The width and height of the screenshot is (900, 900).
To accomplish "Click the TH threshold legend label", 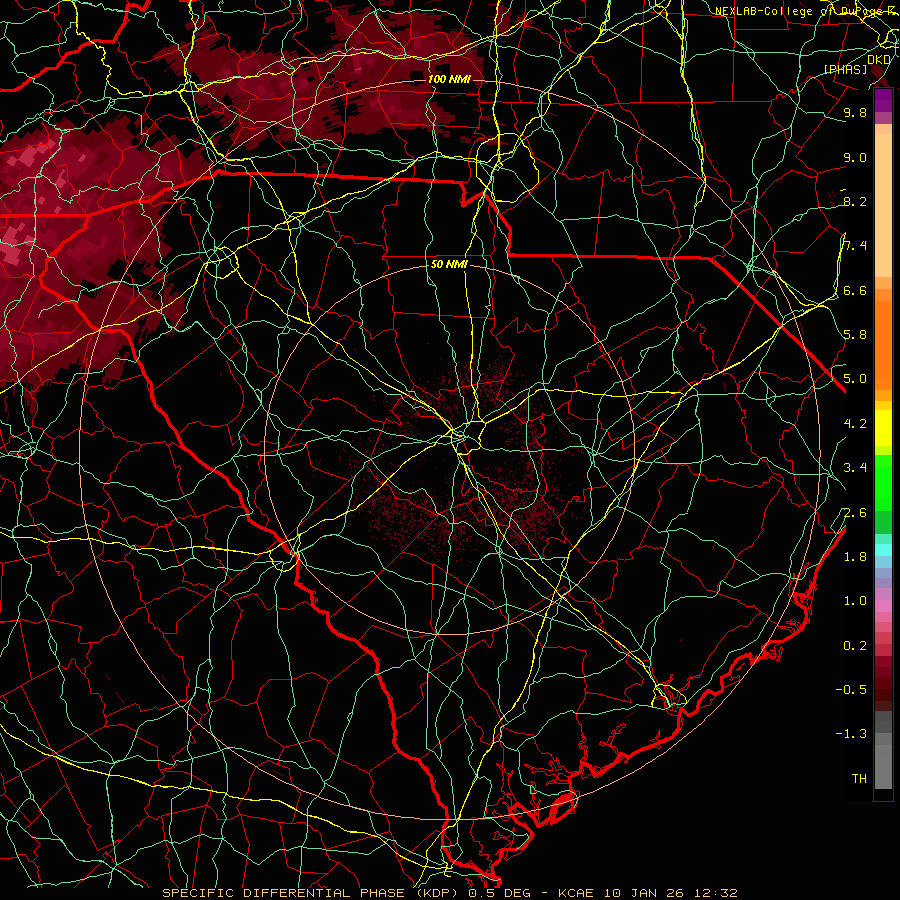I will coord(859,778).
